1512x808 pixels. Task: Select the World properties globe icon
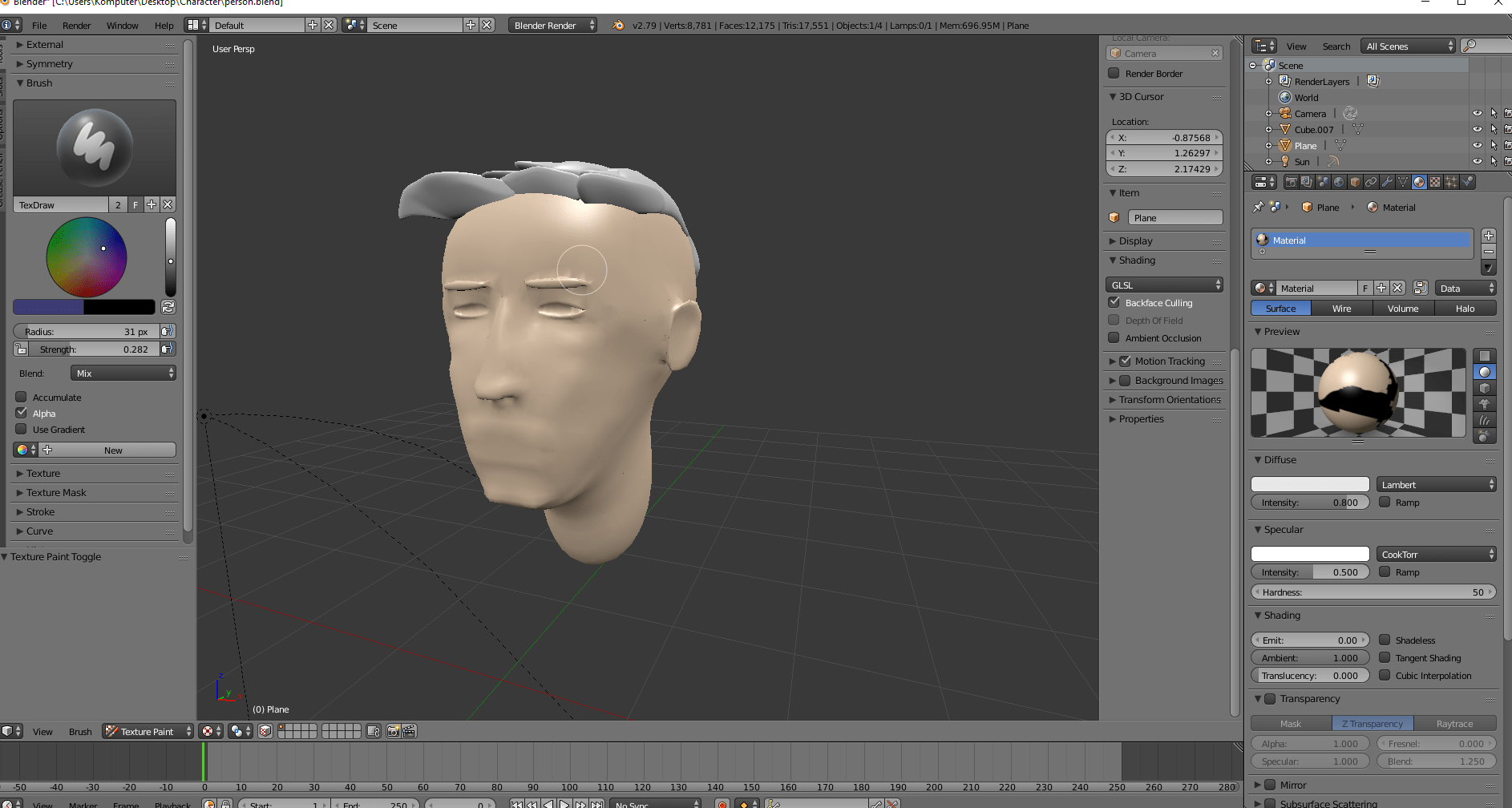pos(1340,182)
